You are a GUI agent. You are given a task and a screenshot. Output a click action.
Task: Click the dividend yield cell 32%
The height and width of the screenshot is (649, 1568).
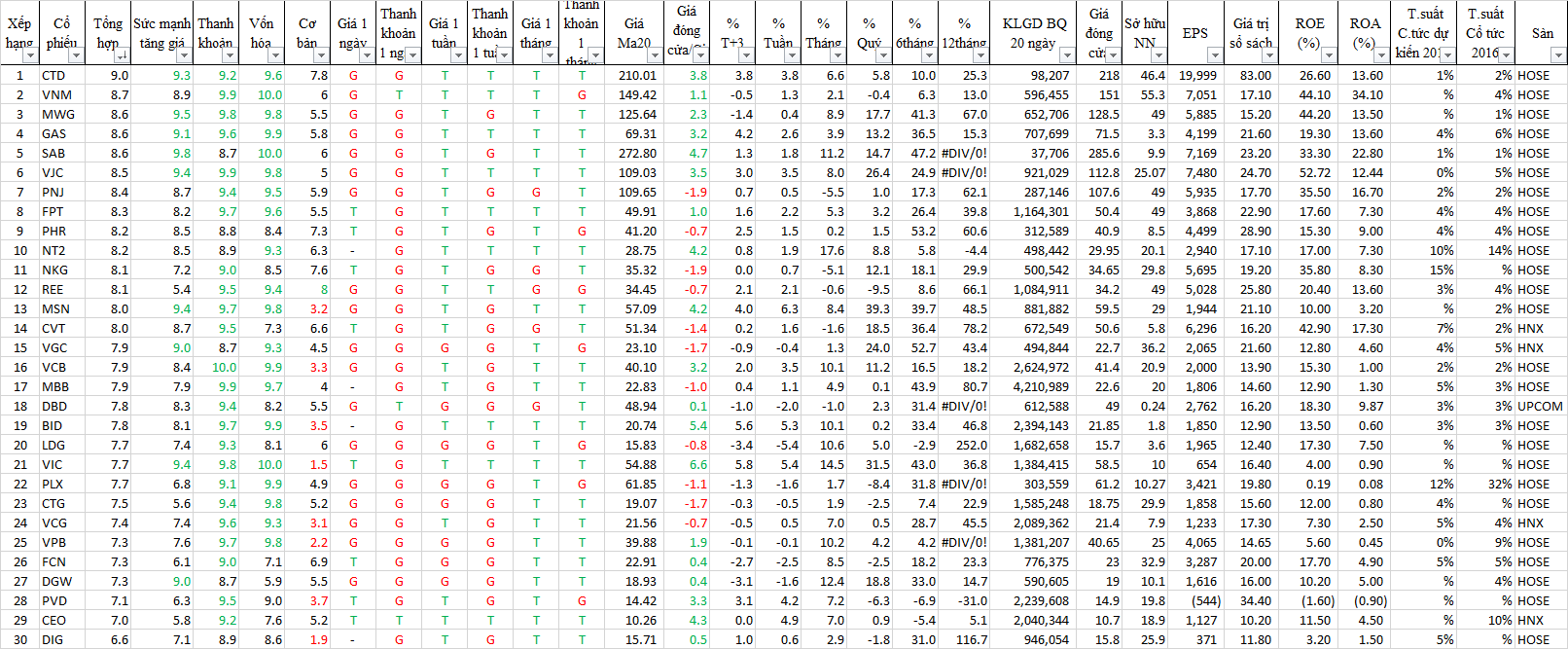pyautogui.click(x=1486, y=484)
